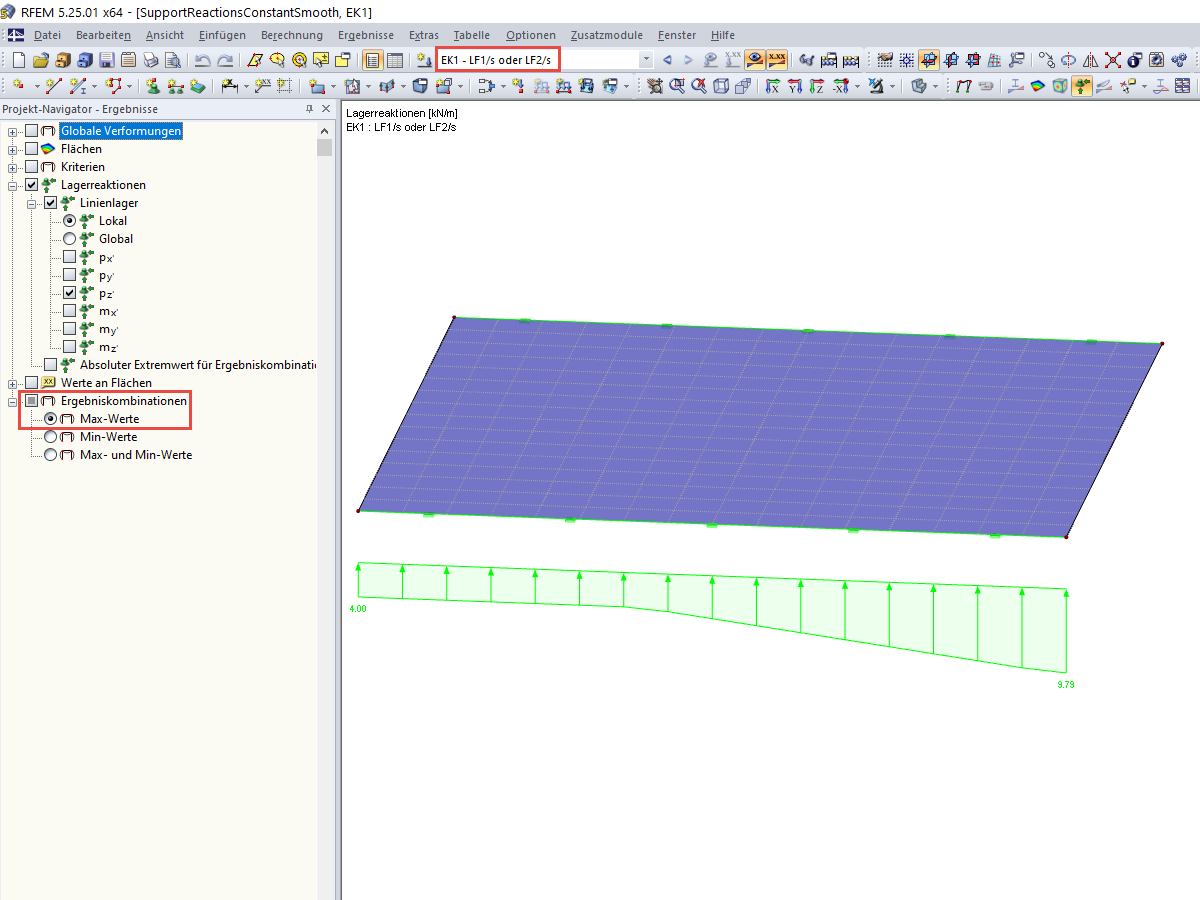Select the Global radio option
1200x900 pixels.
[70, 239]
